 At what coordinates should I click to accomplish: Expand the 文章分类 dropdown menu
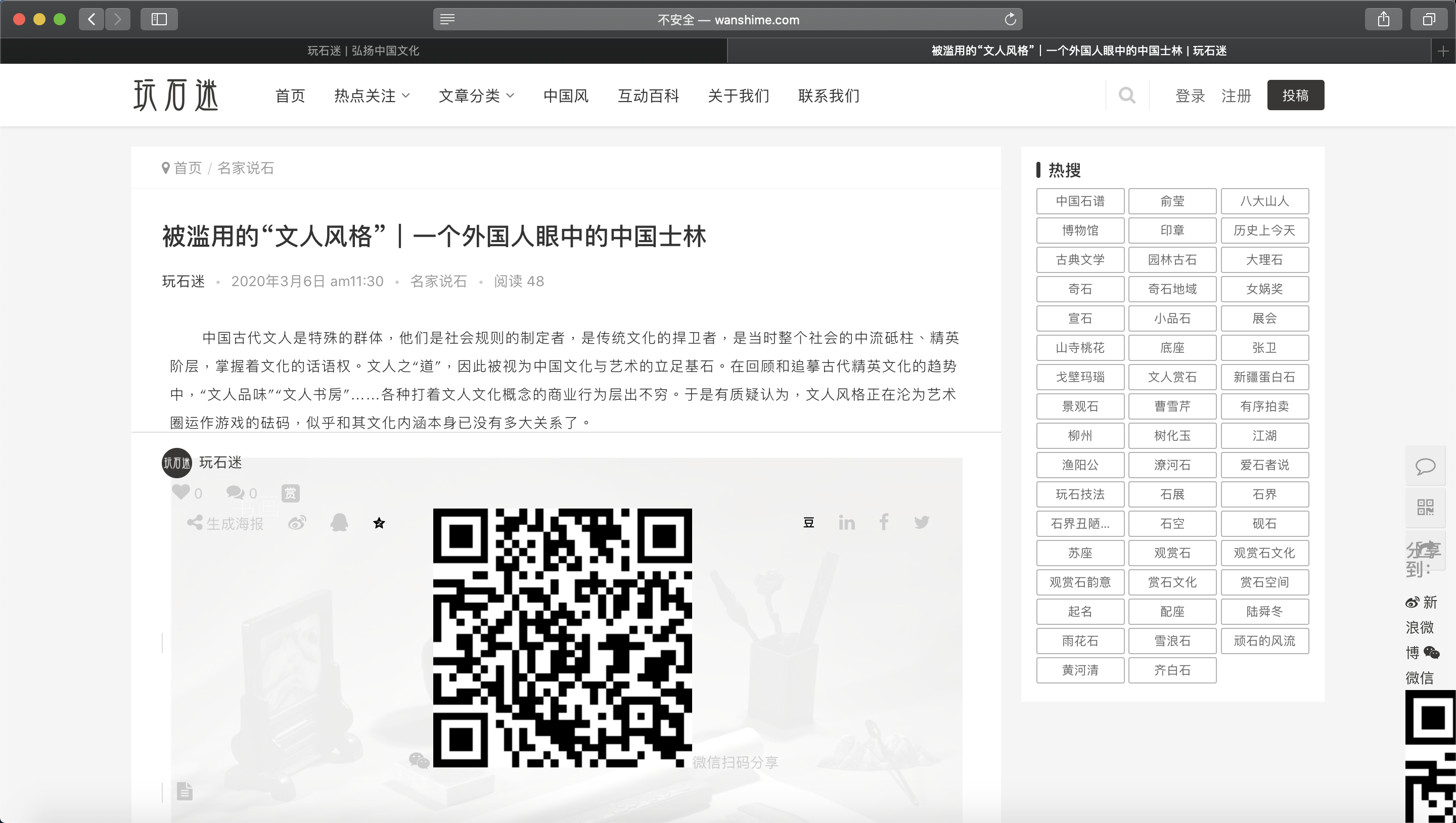(x=476, y=96)
